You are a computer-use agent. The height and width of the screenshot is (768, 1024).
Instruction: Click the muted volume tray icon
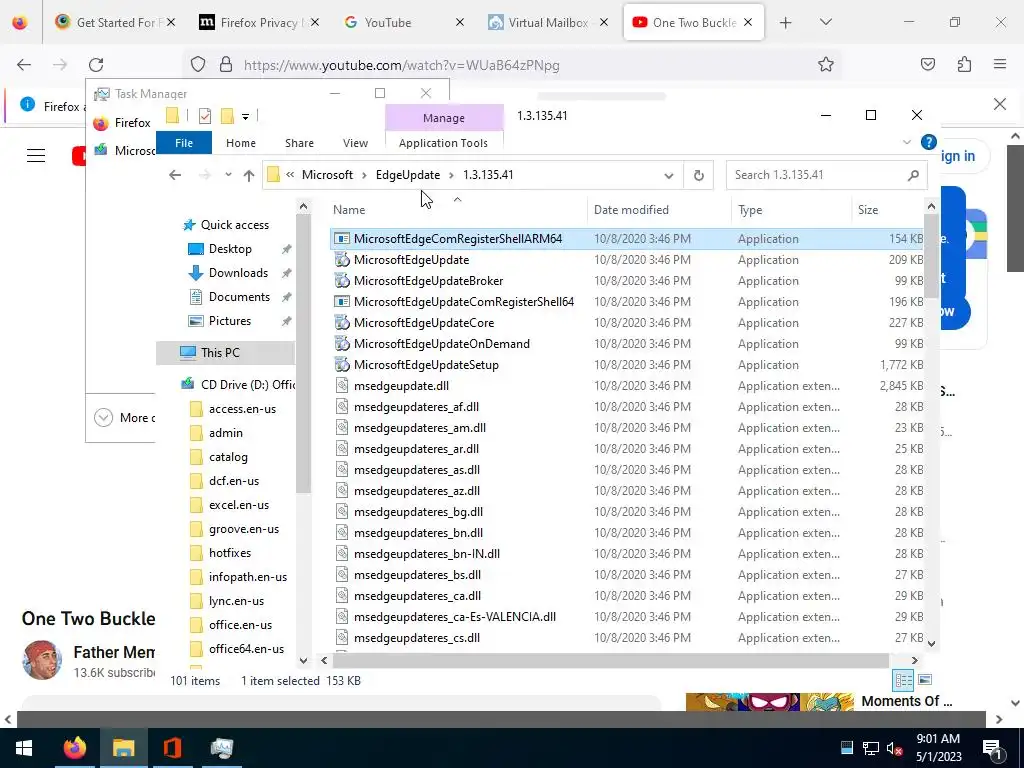[x=894, y=748]
